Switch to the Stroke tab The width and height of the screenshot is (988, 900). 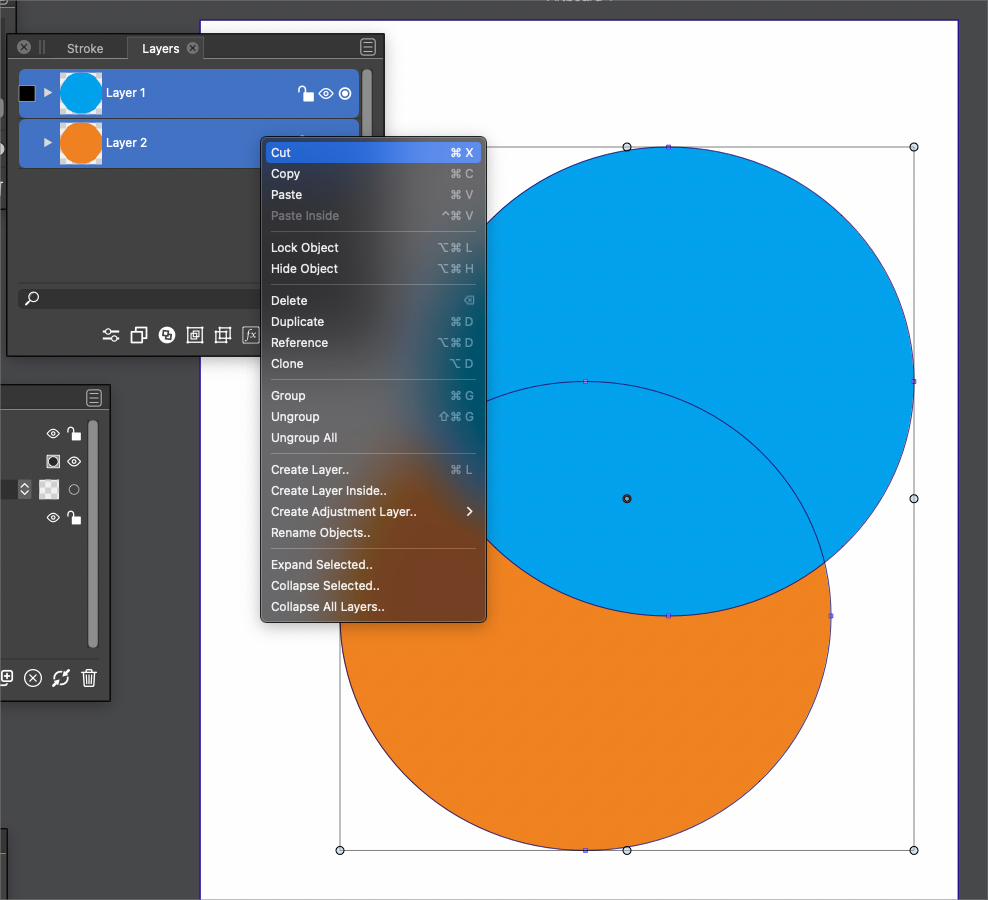(x=85, y=48)
